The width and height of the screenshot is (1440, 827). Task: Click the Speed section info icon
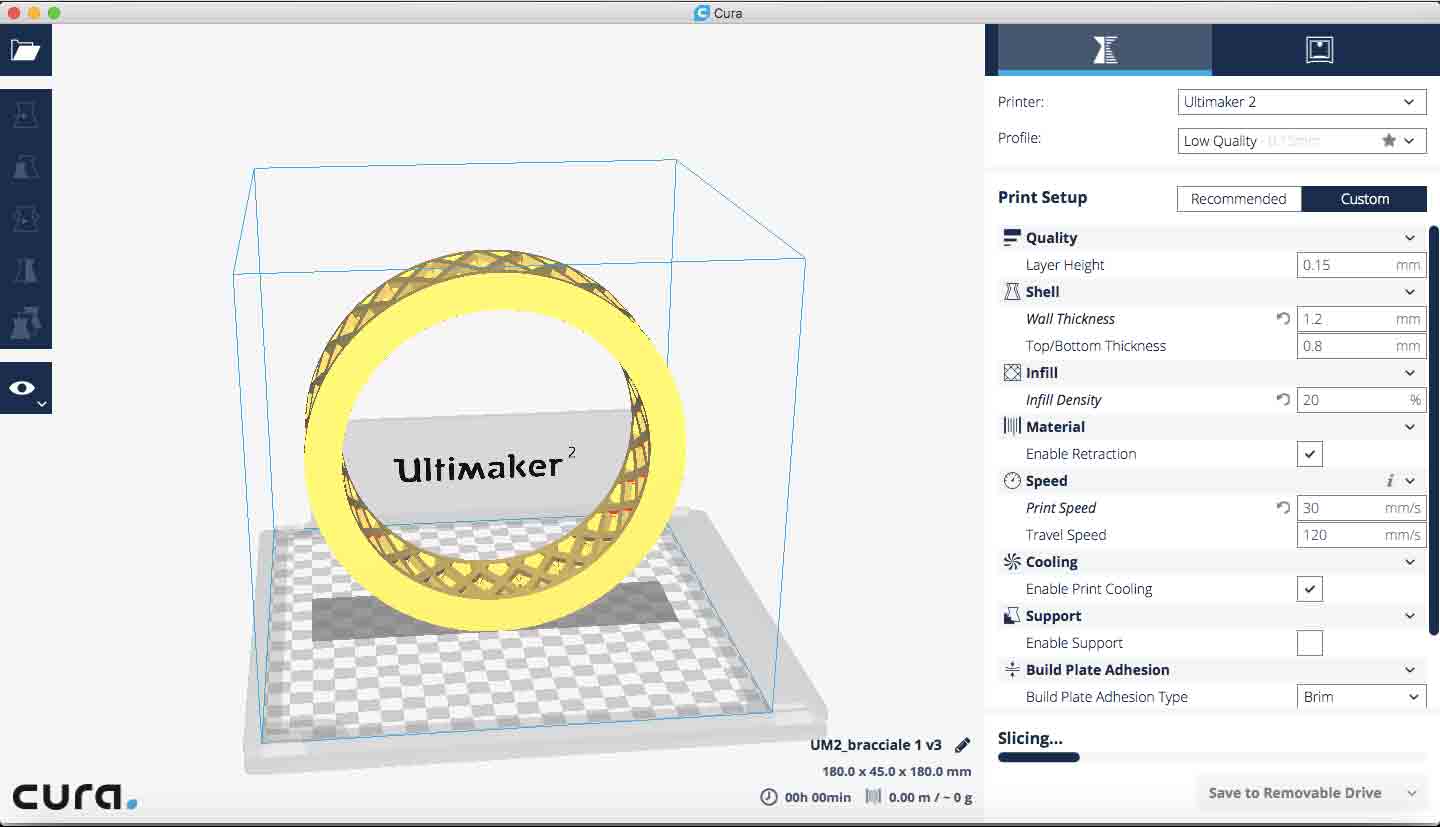[x=1390, y=481]
